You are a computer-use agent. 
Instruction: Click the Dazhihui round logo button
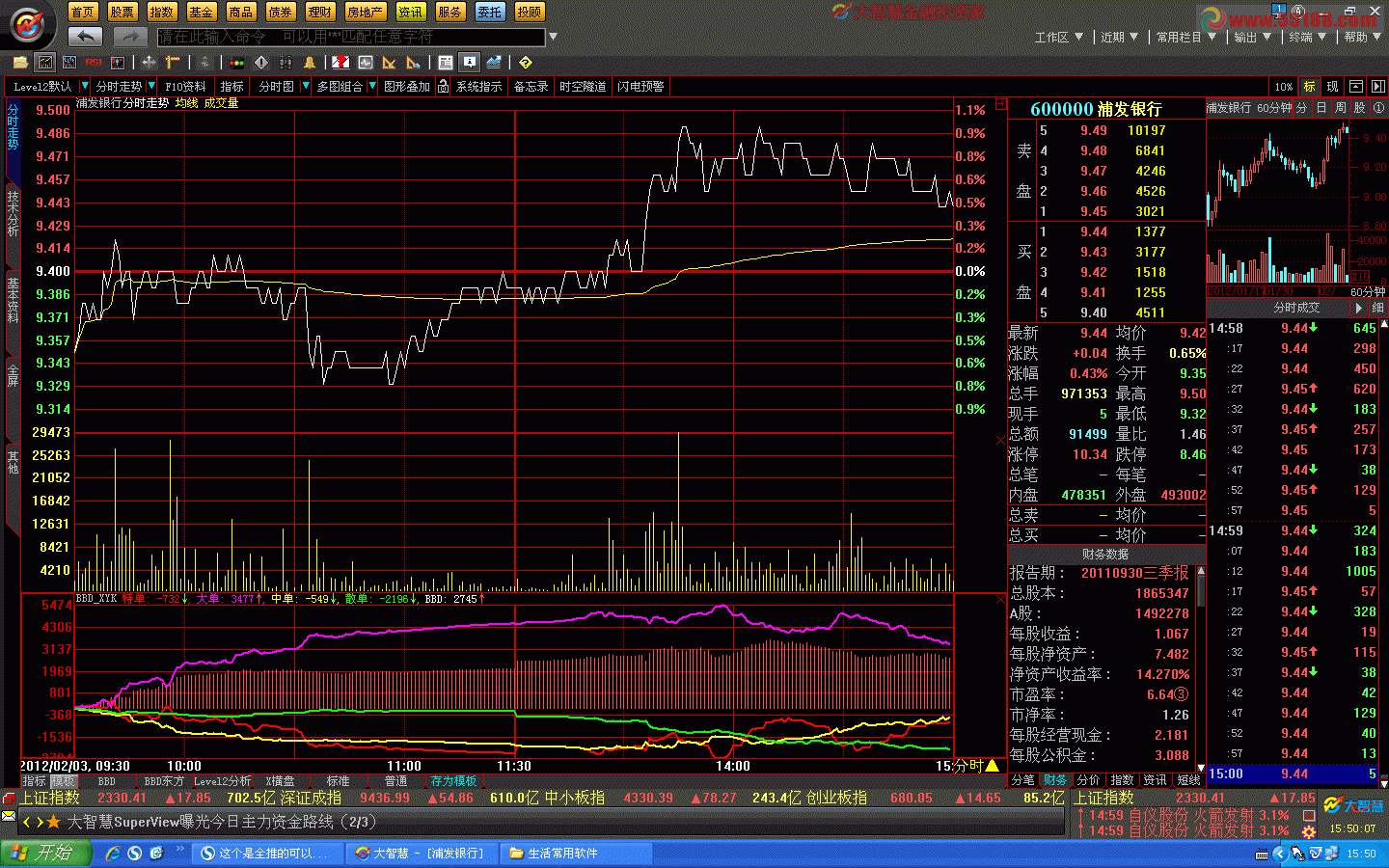pos(28,24)
